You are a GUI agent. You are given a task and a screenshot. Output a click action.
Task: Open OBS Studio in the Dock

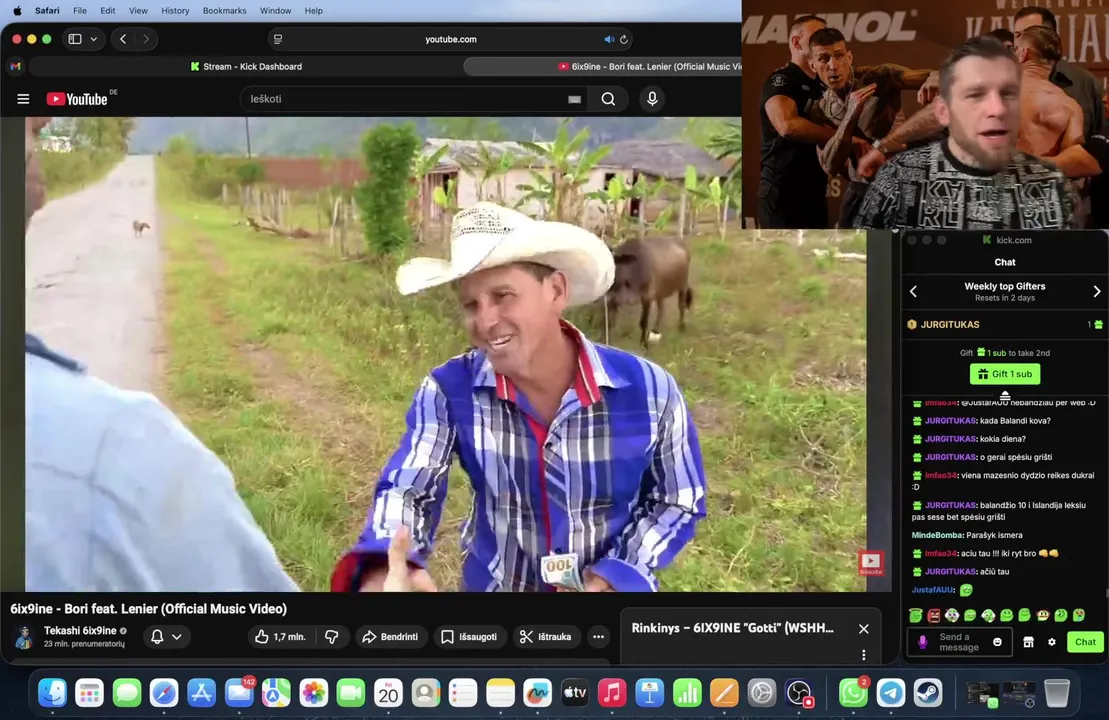point(799,692)
